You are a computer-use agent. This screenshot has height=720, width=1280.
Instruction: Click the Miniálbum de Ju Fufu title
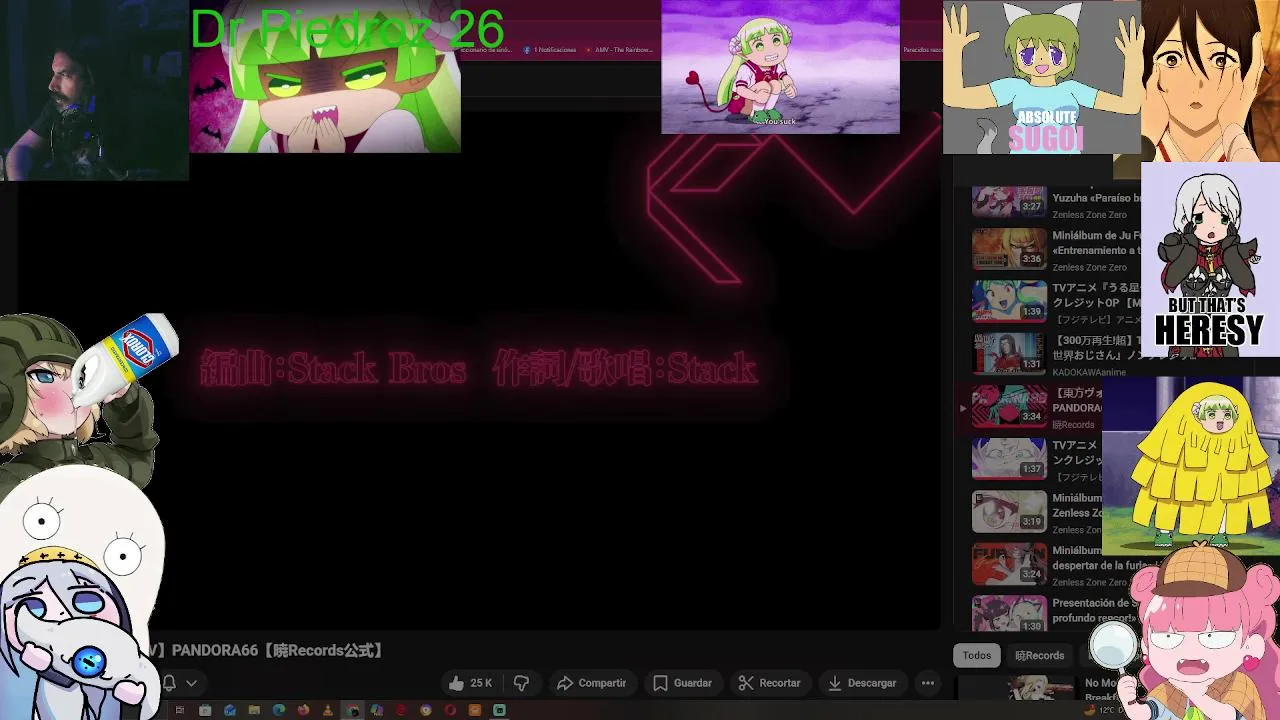[1096, 243]
